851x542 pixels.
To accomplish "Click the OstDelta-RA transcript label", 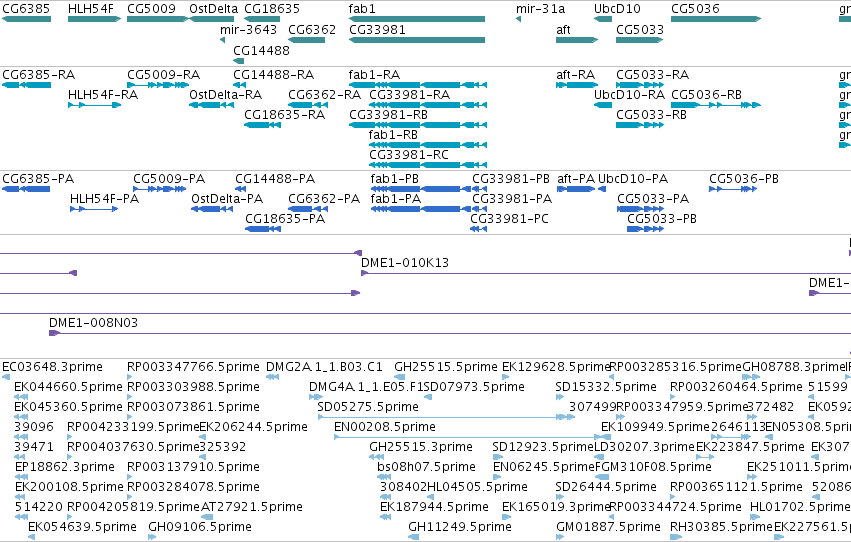I will (226, 94).
